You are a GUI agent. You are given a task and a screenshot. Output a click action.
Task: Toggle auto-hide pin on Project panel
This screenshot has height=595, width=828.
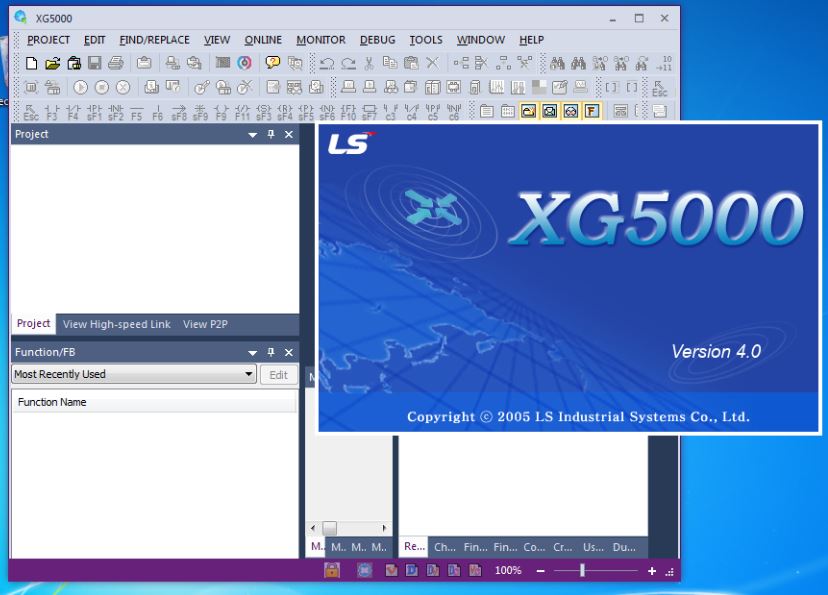pyautogui.click(x=271, y=134)
